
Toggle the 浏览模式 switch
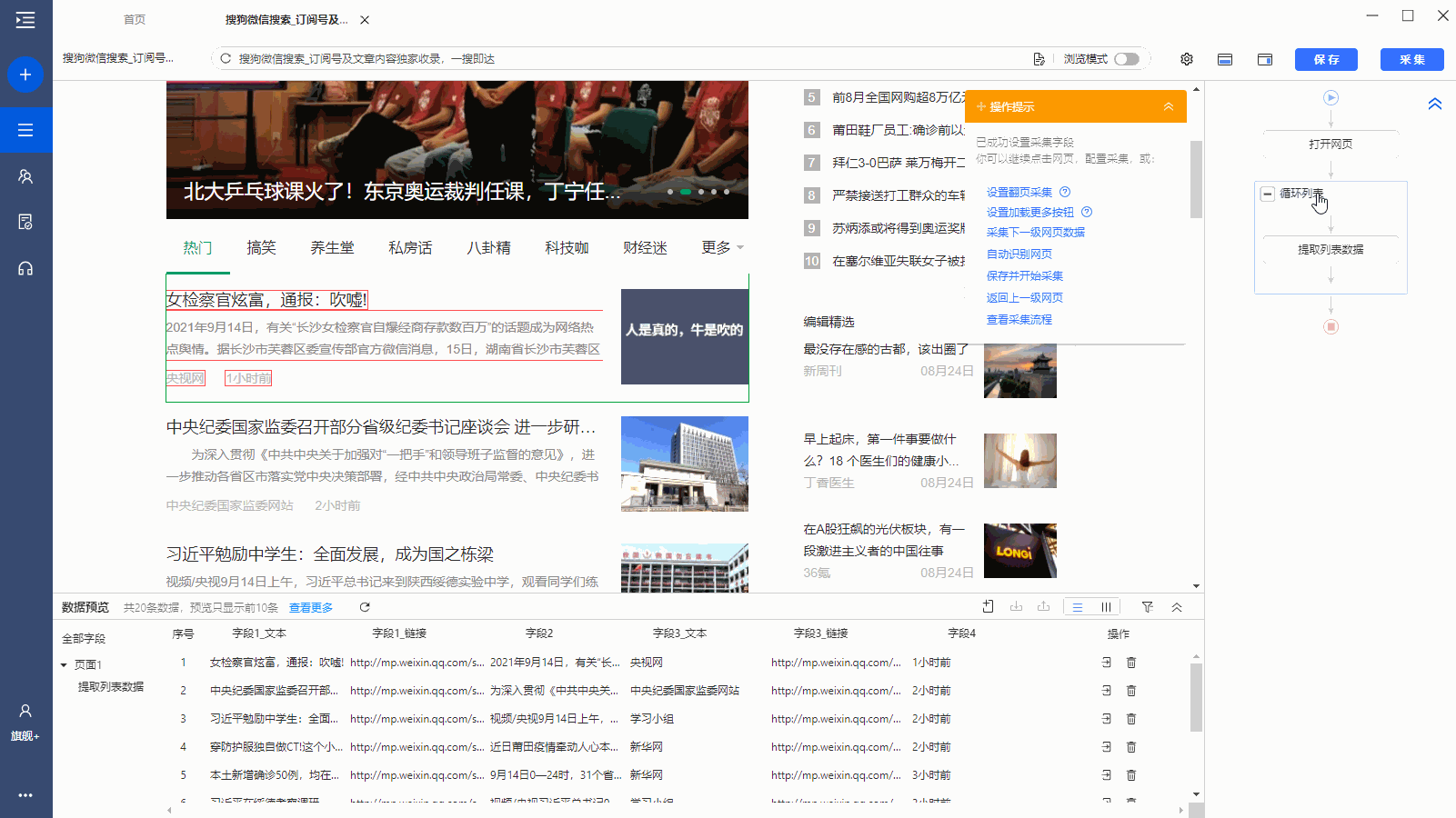point(1127,59)
